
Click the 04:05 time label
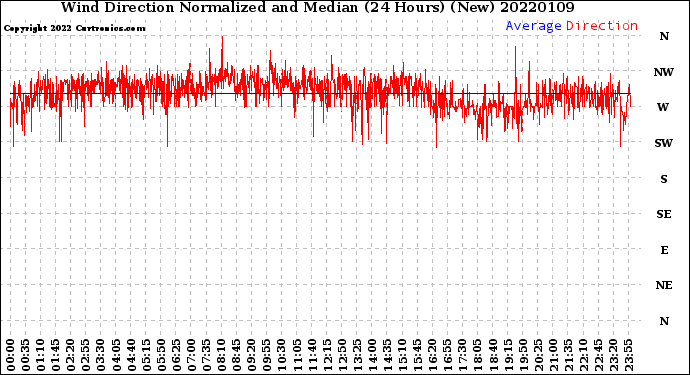coord(116,355)
